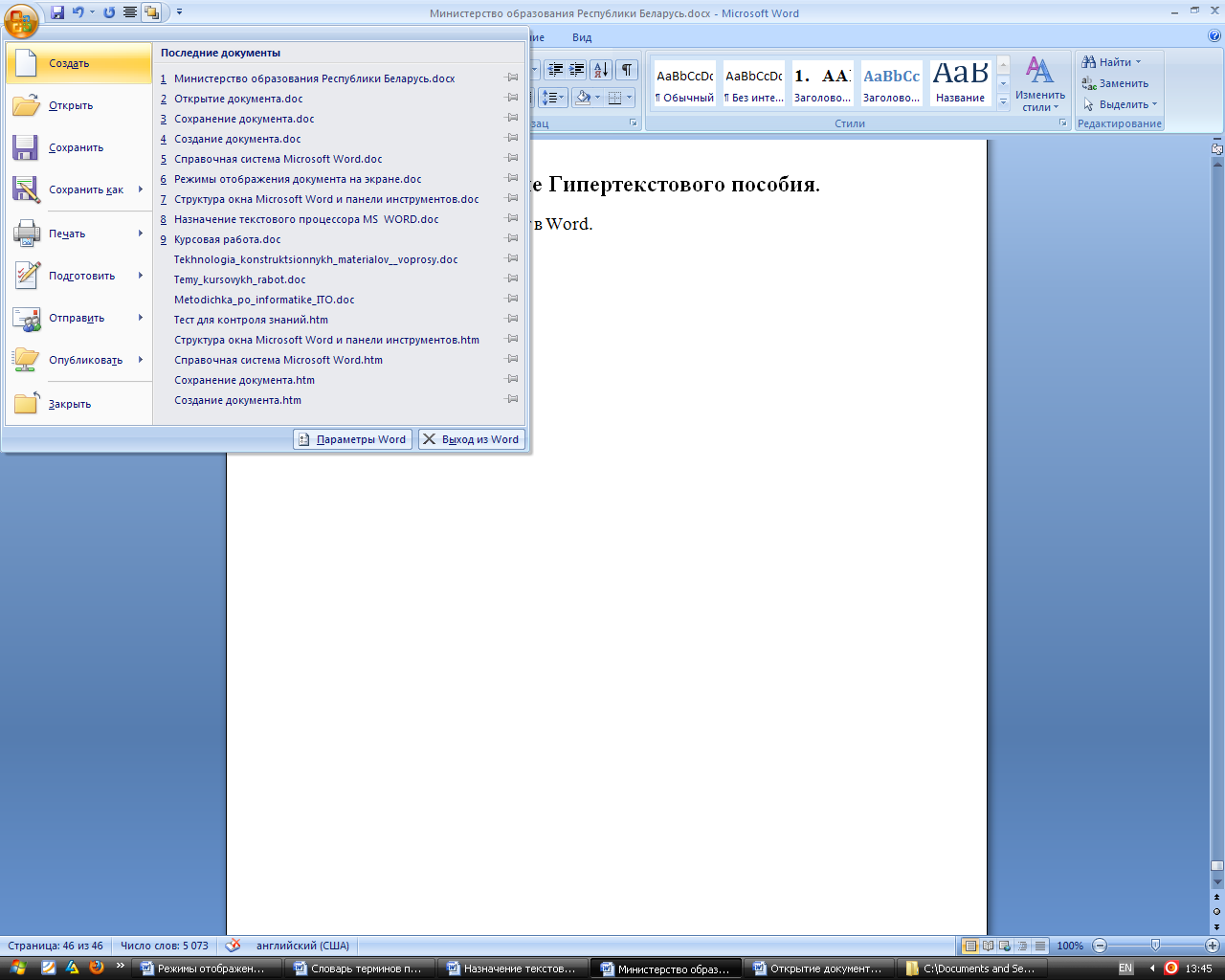1225x980 pixels.
Task: Click the Save icon in quick access toolbar
Action: pyautogui.click(x=57, y=12)
